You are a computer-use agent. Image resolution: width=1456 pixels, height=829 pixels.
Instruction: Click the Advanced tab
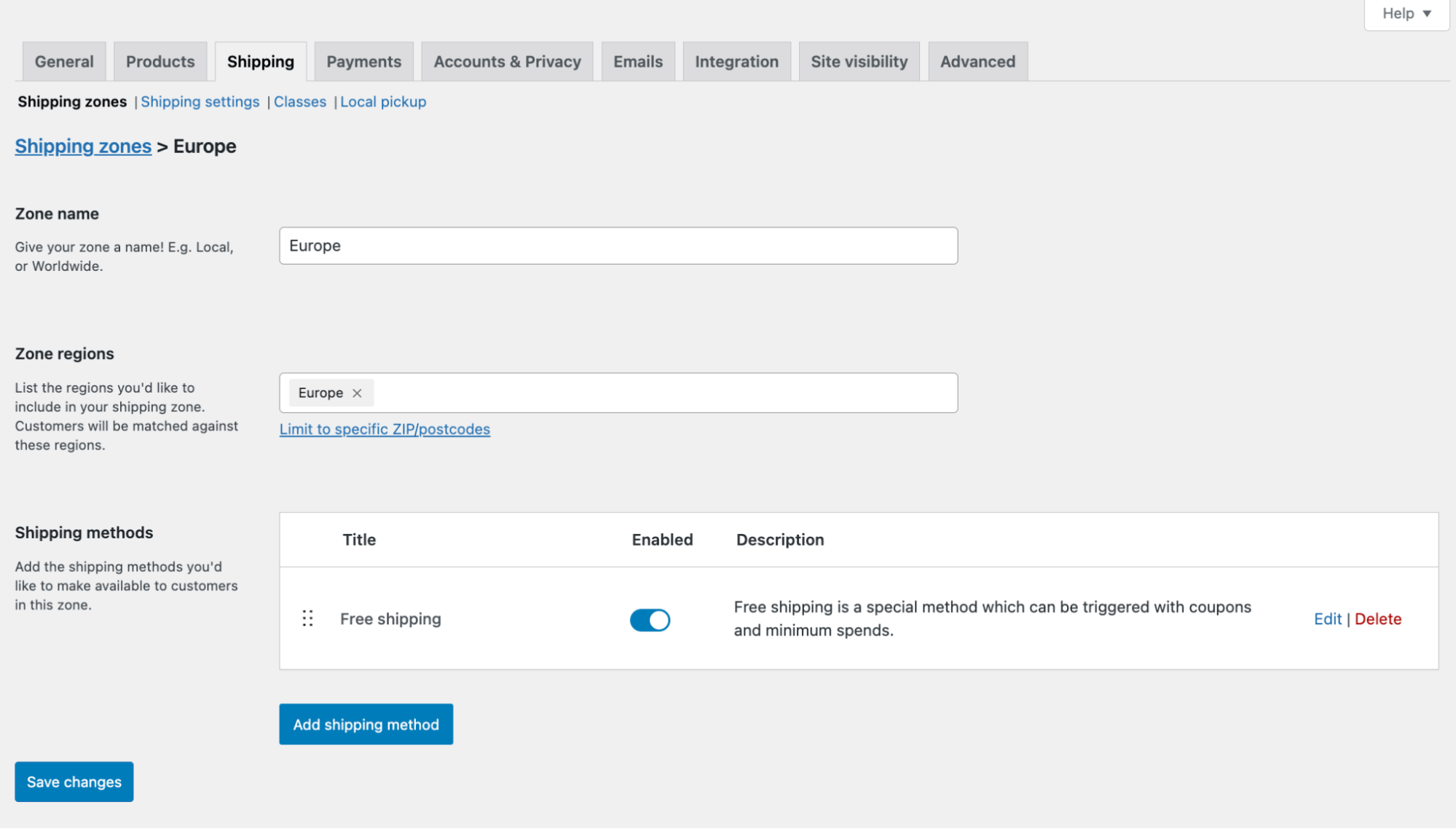click(x=977, y=61)
